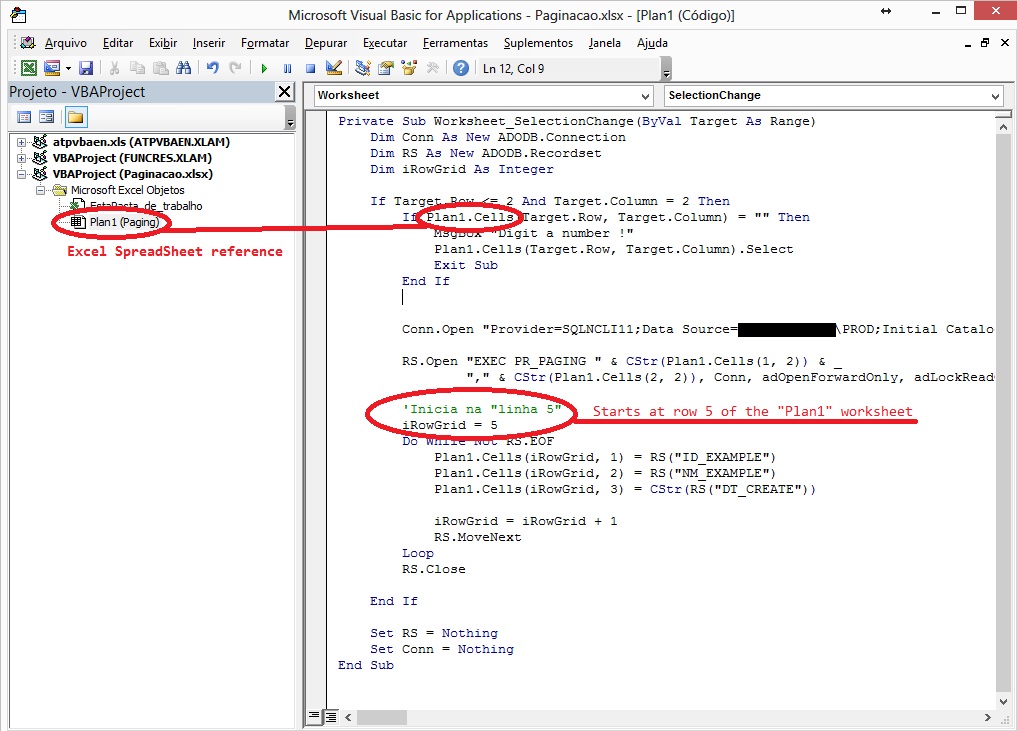Viewport: 1017px width, 731px height.
Task: Click the View Microsoft Excel toolbar icon
Action: [x=29, y=68]
